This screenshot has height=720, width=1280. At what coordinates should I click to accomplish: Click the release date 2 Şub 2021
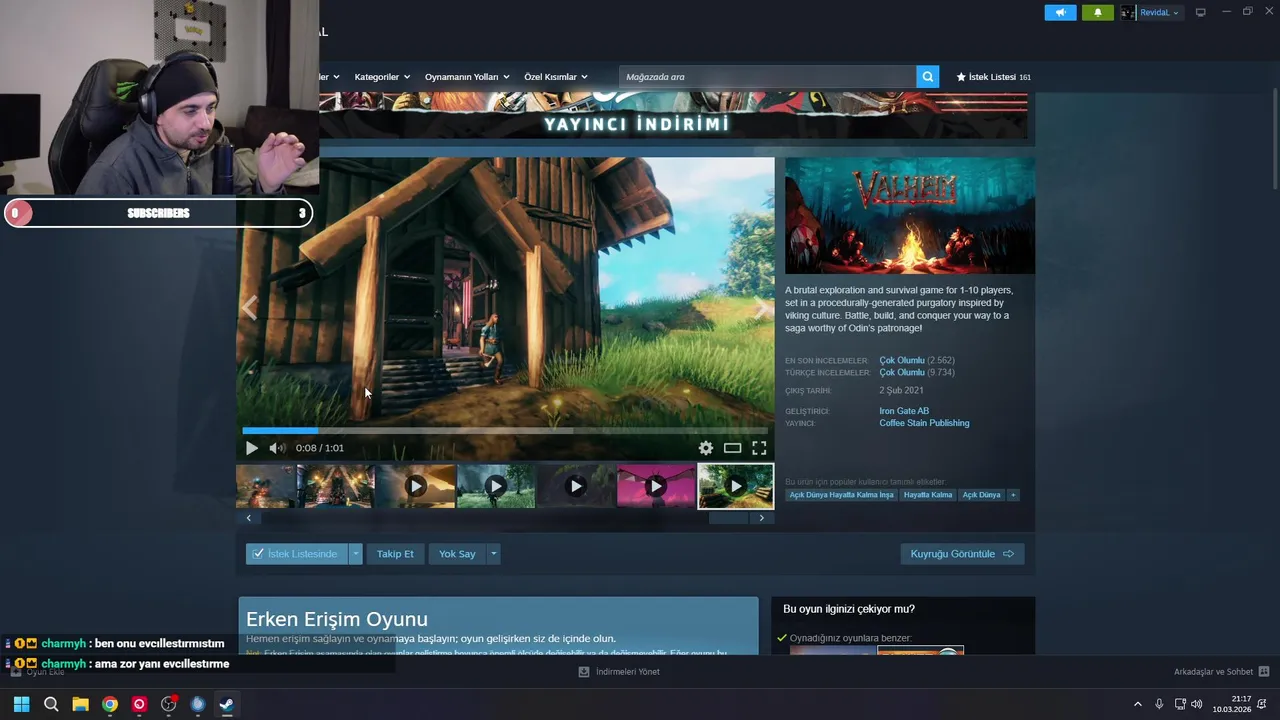901,391
